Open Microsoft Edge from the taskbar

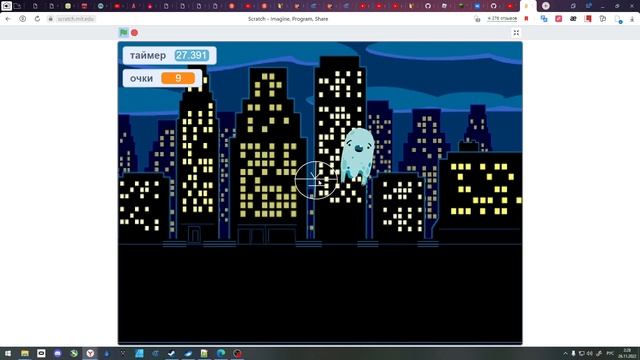tap(221, 353)
